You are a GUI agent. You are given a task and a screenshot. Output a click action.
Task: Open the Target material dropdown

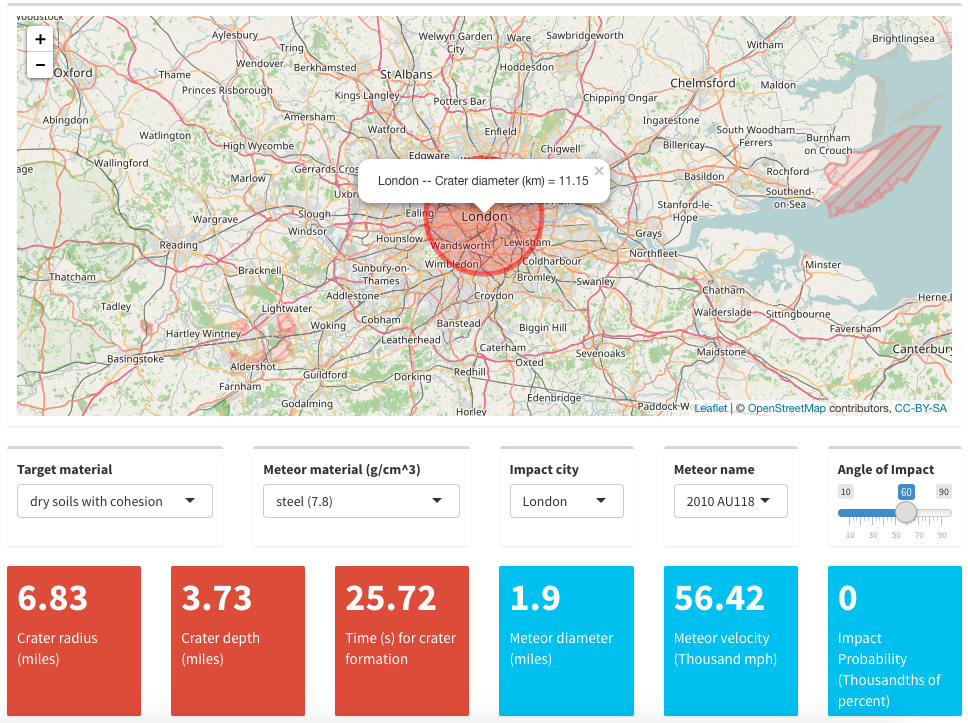[114, 501]
